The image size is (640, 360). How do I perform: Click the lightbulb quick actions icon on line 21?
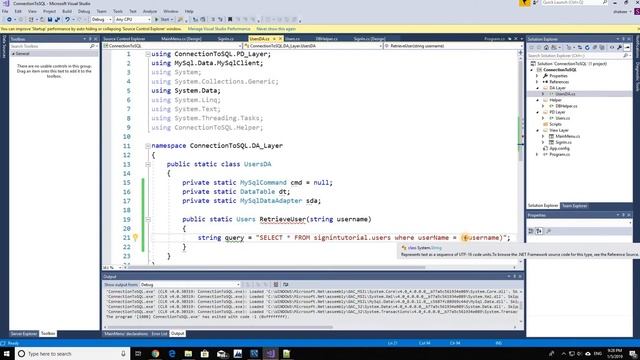point(135,237)
